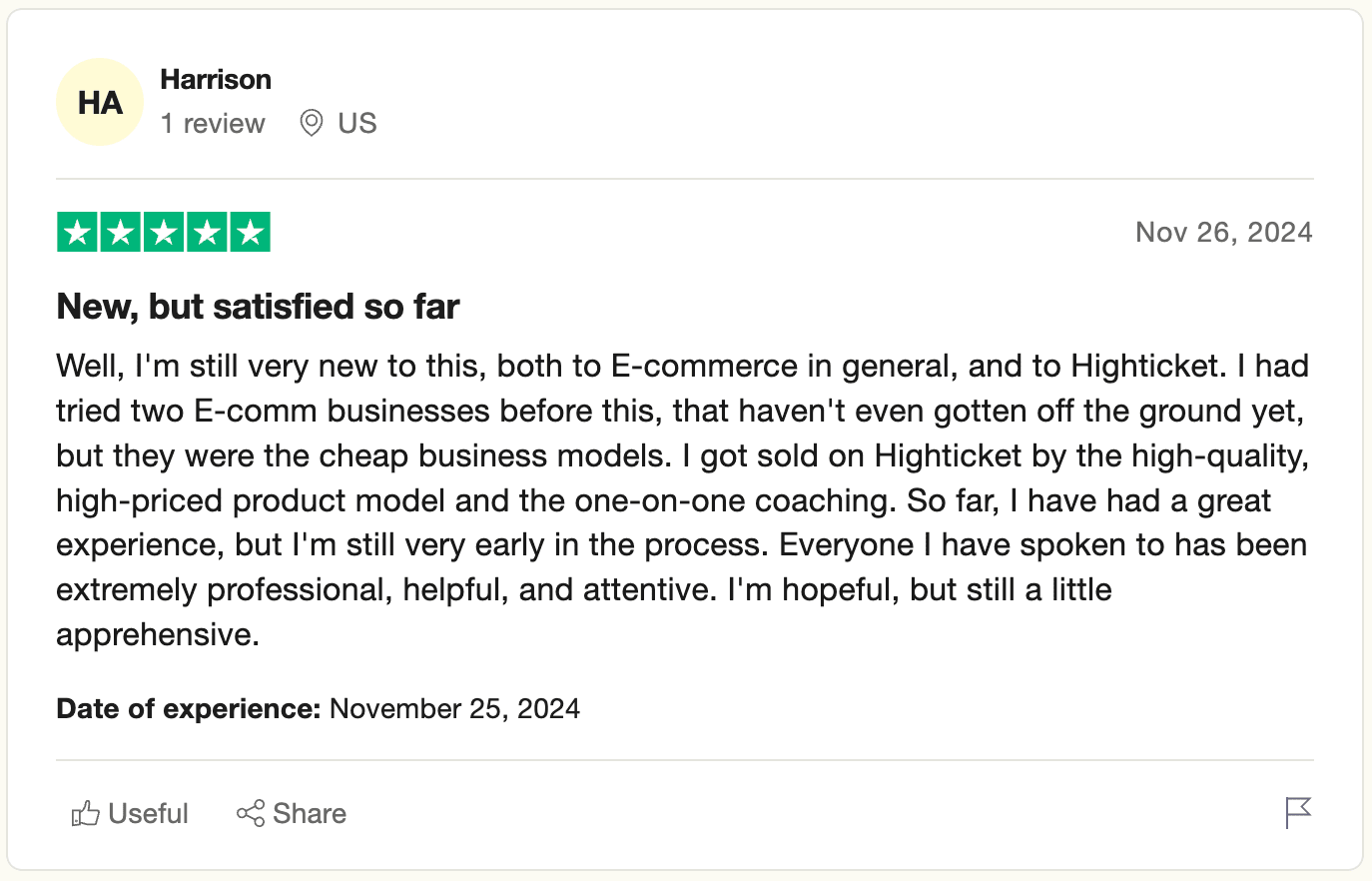Open Harrison's reviewer profile name
This screenshot has width=1372, height=881.
click(x=216, y=80)
